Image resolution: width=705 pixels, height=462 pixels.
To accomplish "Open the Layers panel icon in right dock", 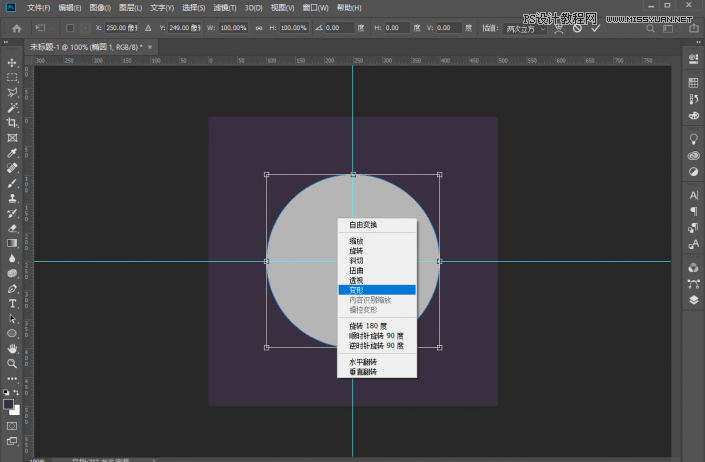I will [x=693, y=299].
